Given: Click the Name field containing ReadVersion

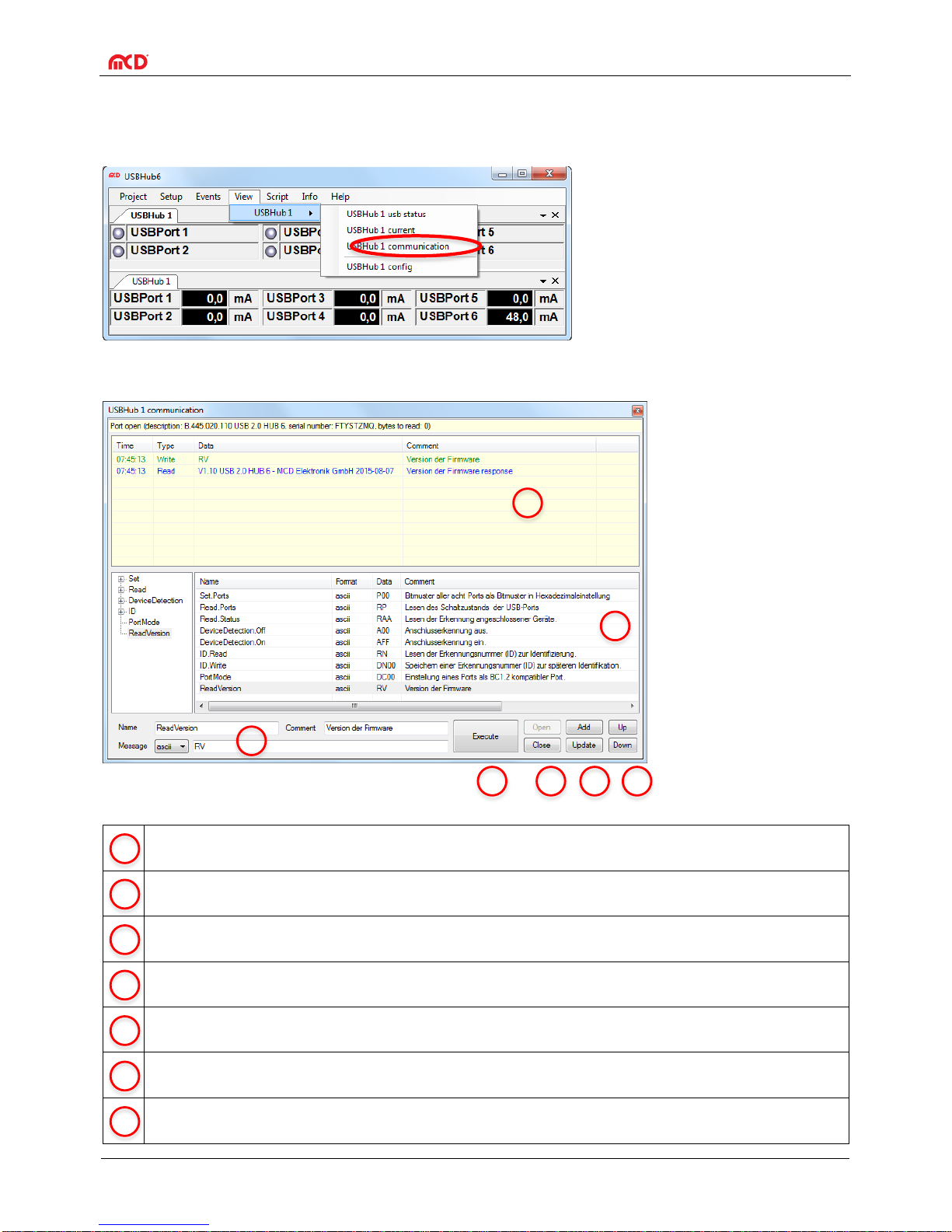Looking at the screenshot, I should click(x=216, y=728).
